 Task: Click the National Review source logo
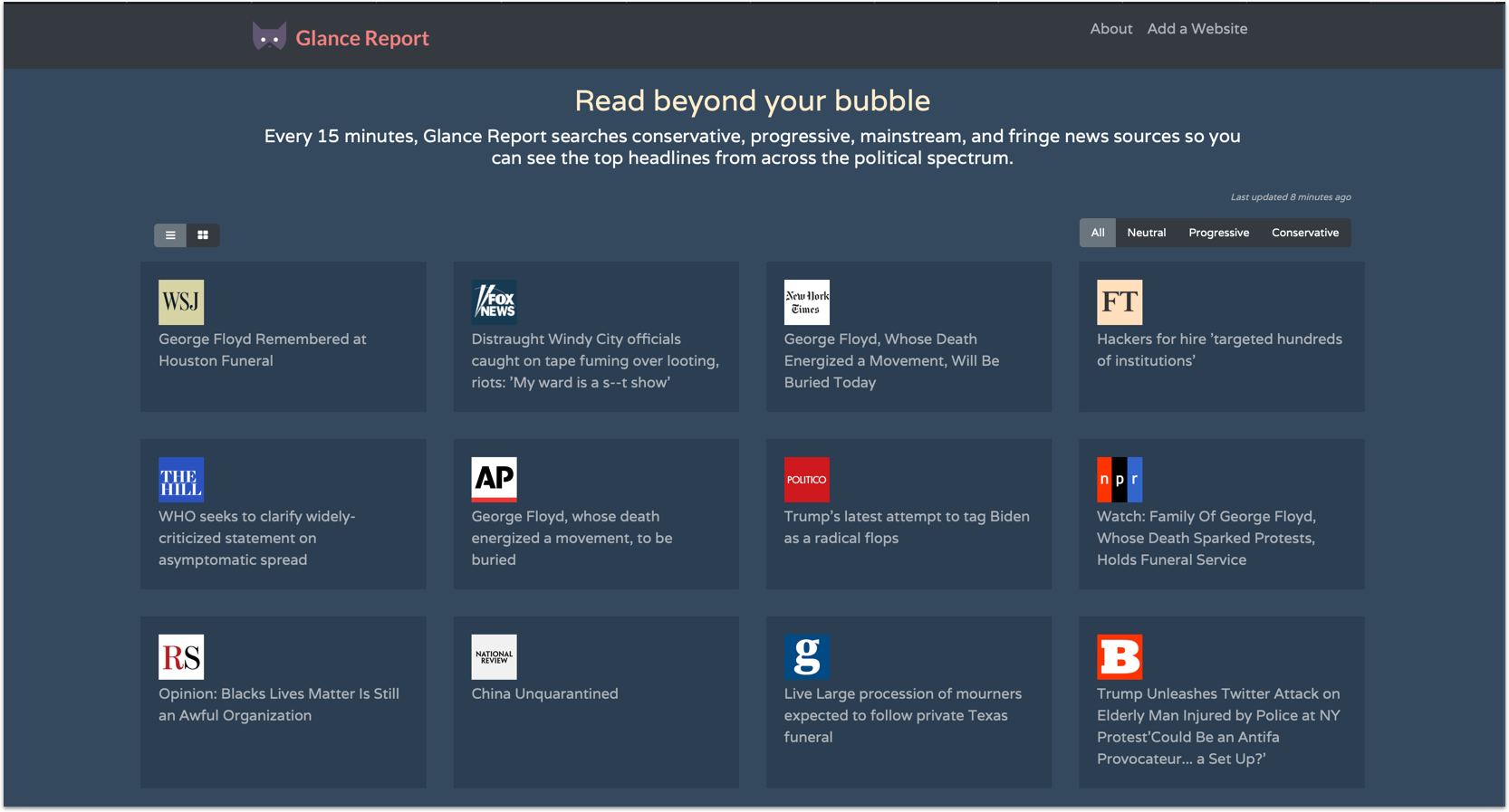494,657
